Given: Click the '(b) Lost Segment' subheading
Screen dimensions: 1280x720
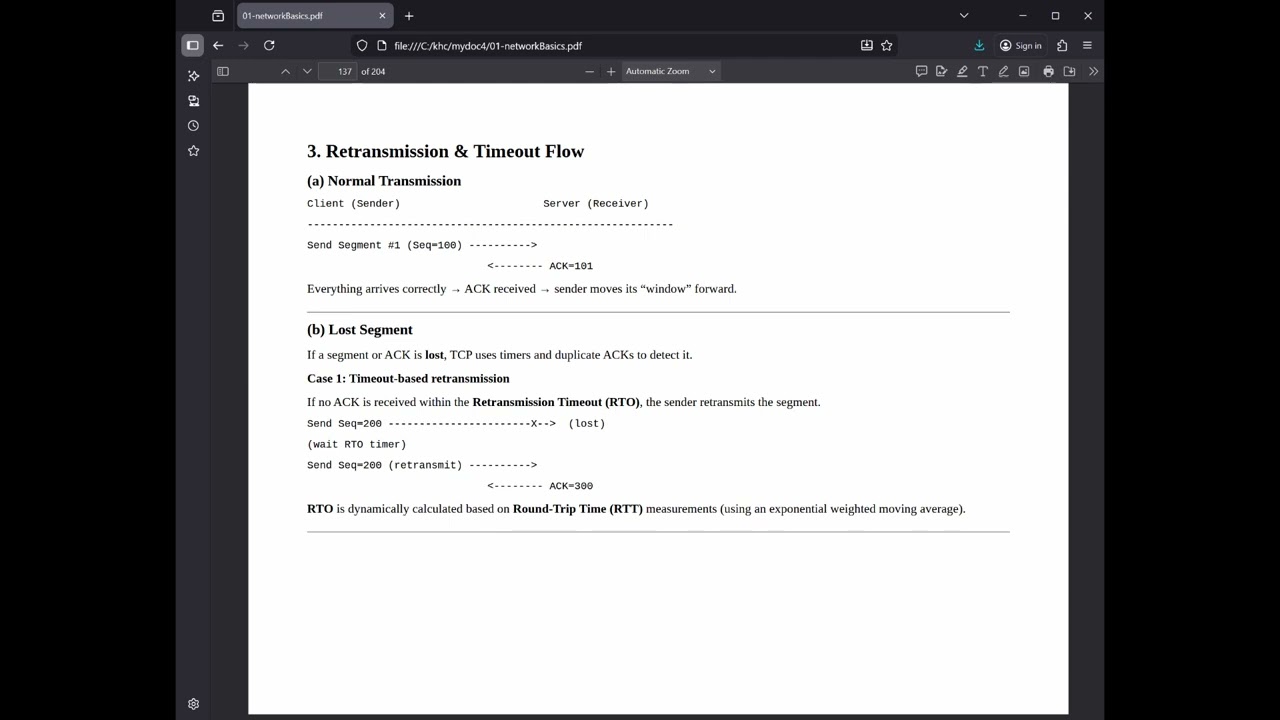Looking at the screenshot, I should pos(360,330).
